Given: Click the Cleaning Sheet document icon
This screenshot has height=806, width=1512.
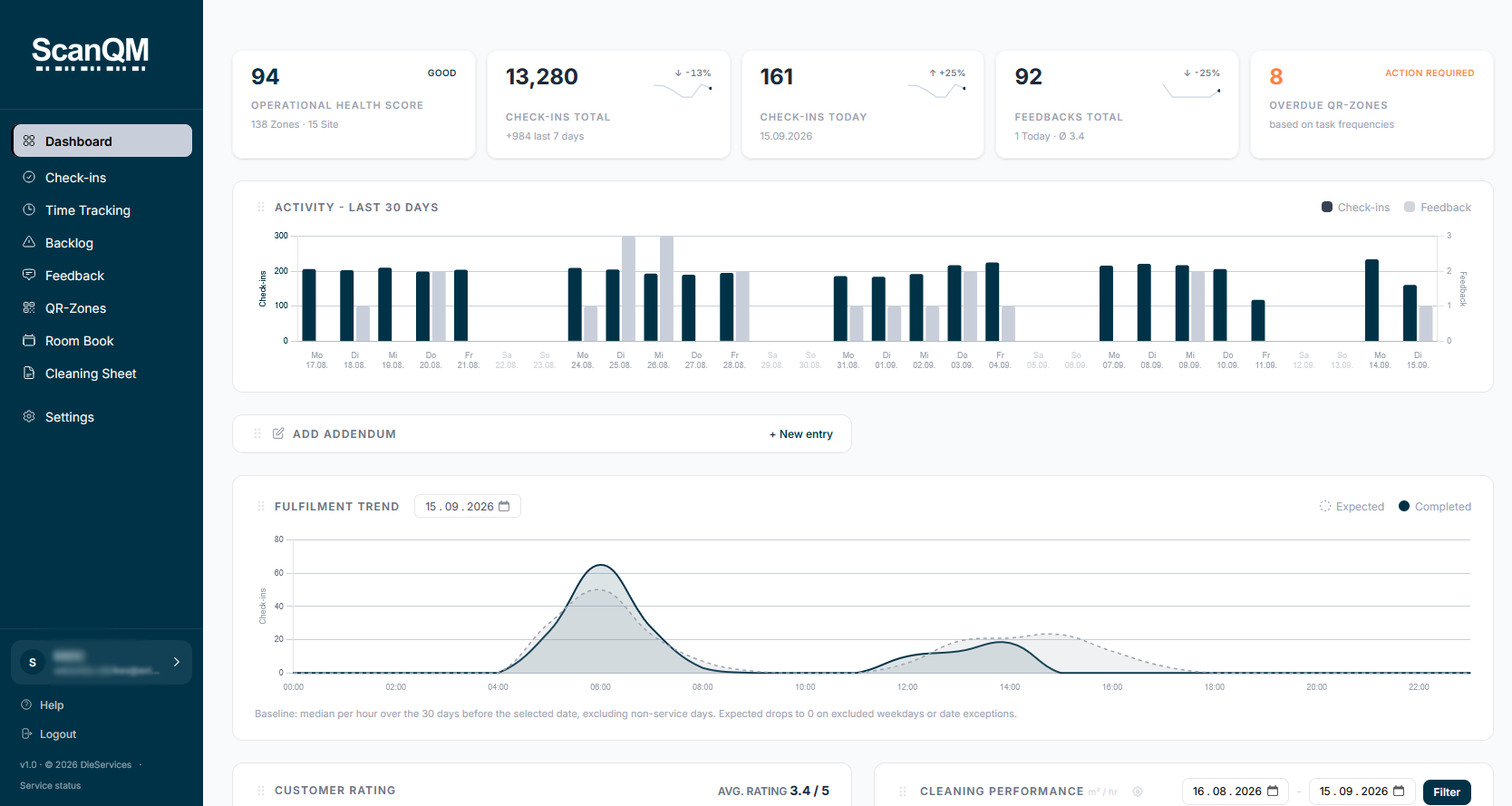Looking at the screenshot, I should tap(29, 373).
